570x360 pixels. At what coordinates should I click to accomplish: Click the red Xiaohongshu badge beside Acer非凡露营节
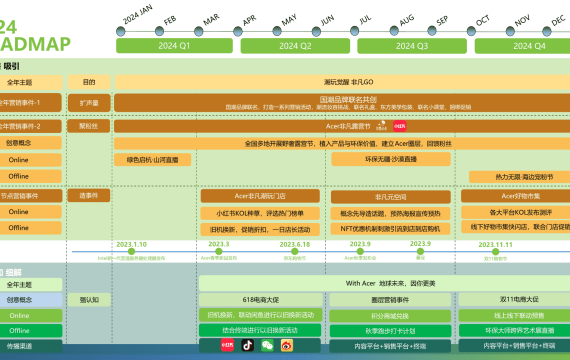click(x=400, y=126)
